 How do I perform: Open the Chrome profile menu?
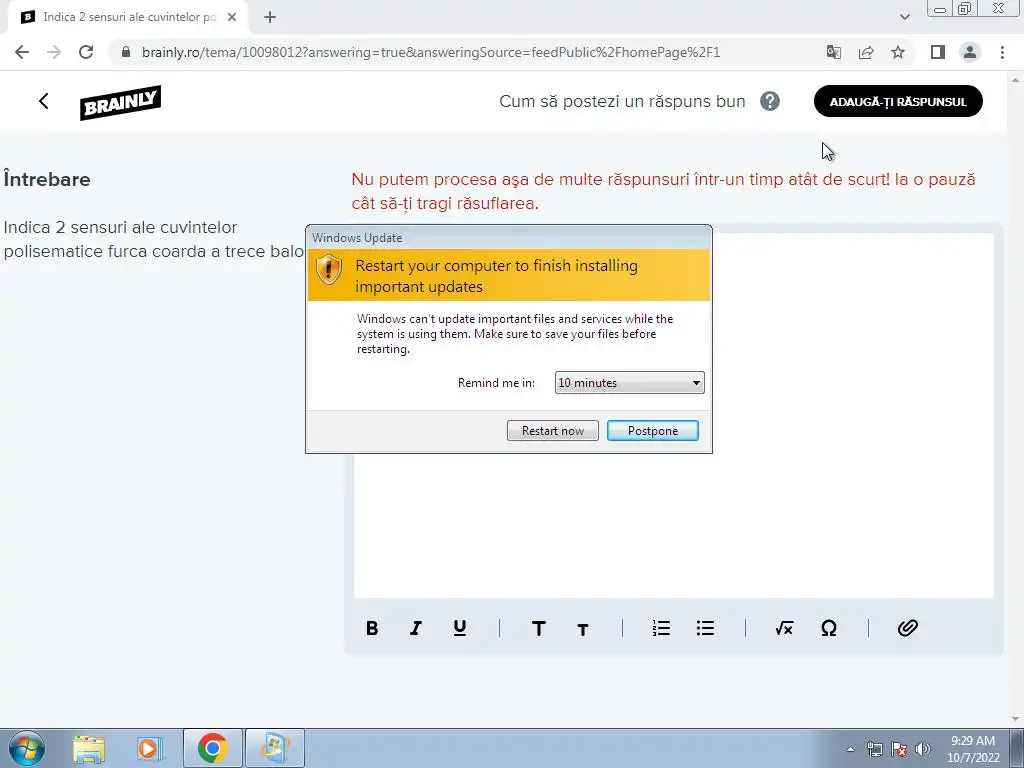[970, 52]
